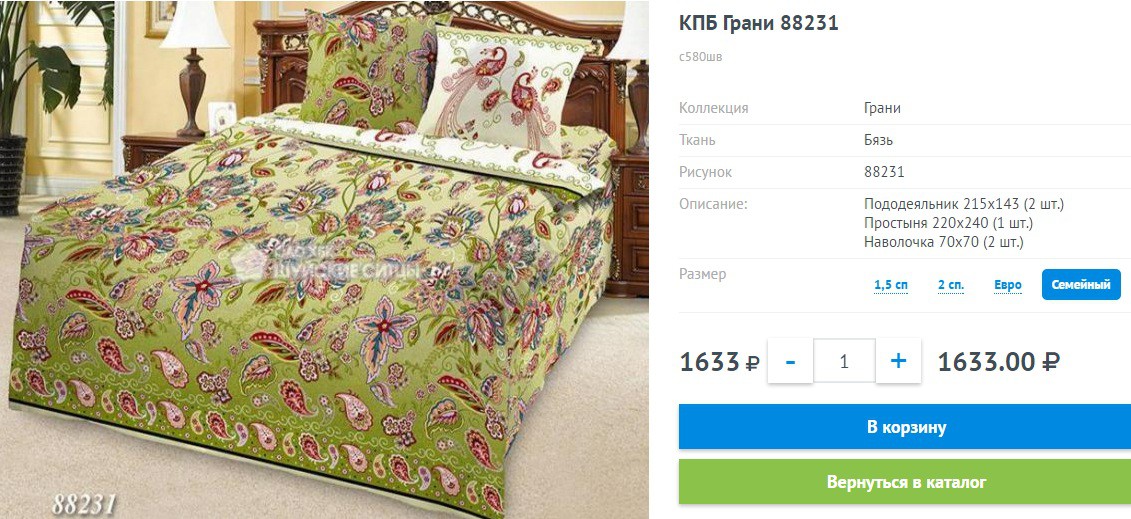Click the Грани collection value
This screenshot has width=1131, height=519.
click(x=882, y=108)
